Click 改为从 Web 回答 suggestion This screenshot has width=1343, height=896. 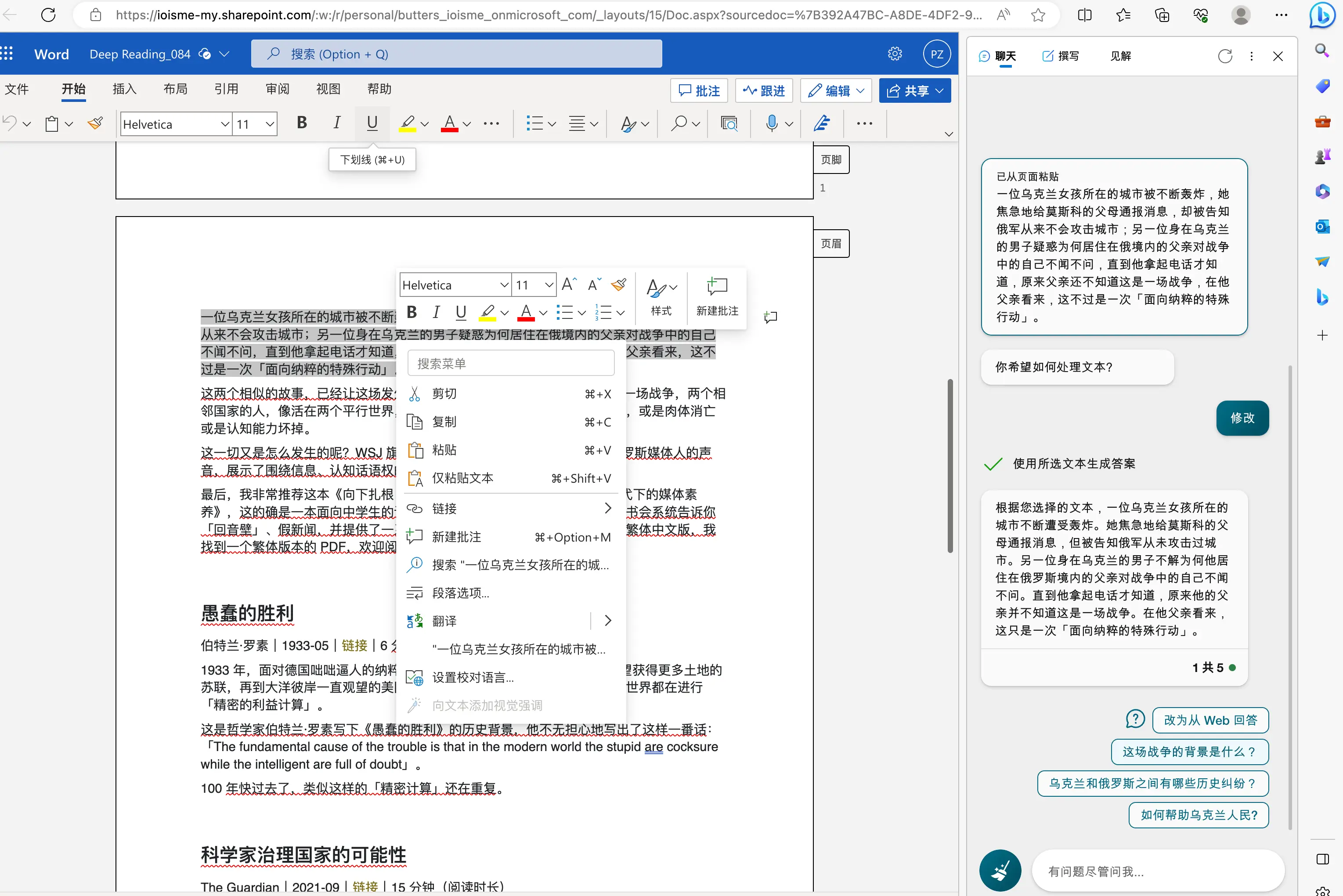(1210, 720)
